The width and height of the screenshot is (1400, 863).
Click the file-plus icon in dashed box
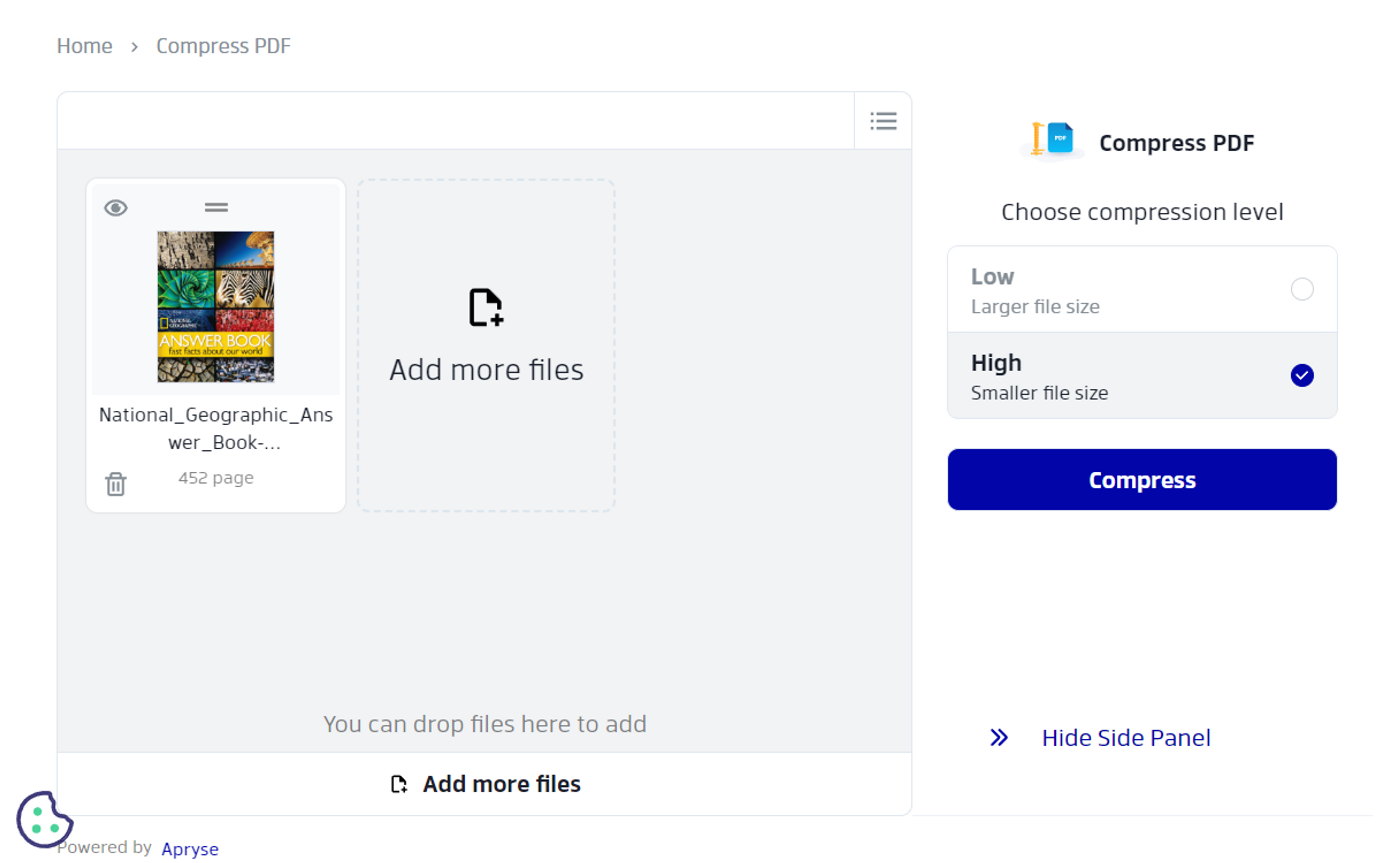(x=486, y=307)
